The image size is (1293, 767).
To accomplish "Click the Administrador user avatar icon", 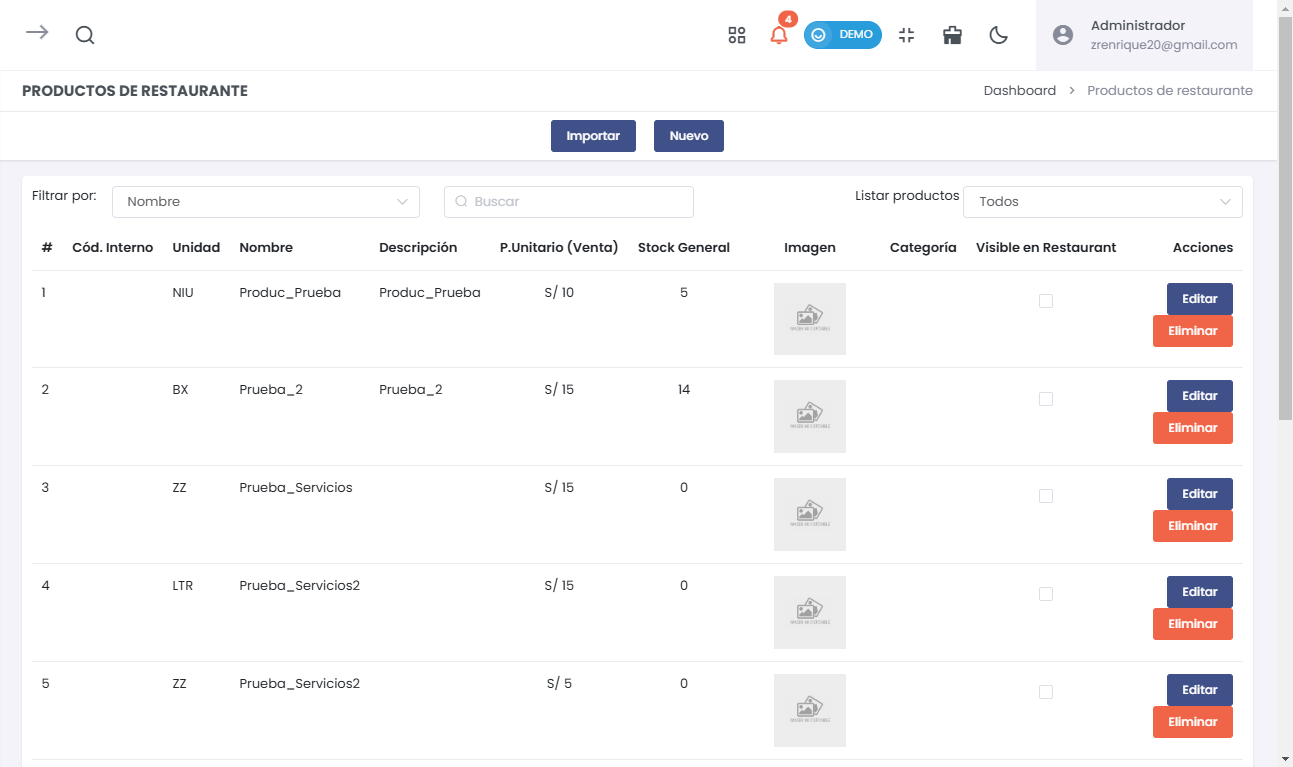I will 1063,35.
